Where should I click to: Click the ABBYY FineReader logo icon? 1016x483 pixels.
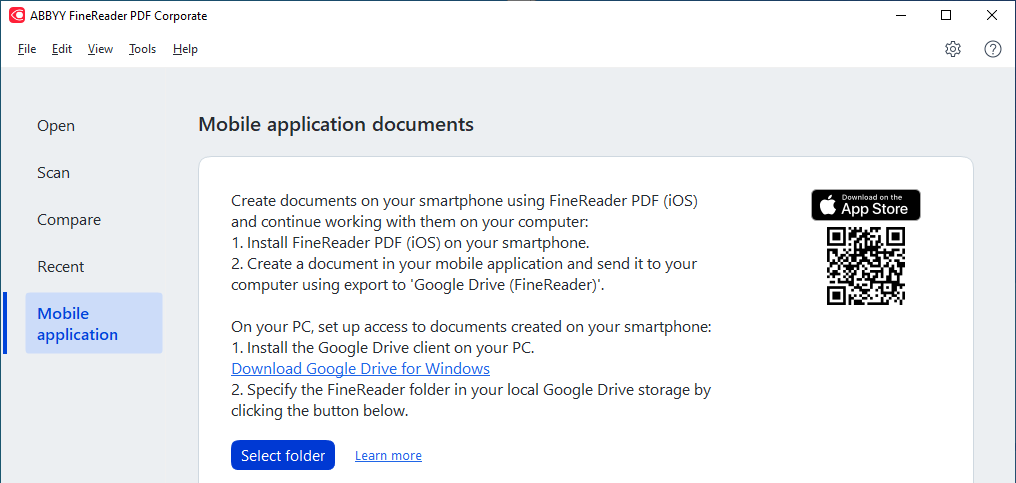(17, 16)
